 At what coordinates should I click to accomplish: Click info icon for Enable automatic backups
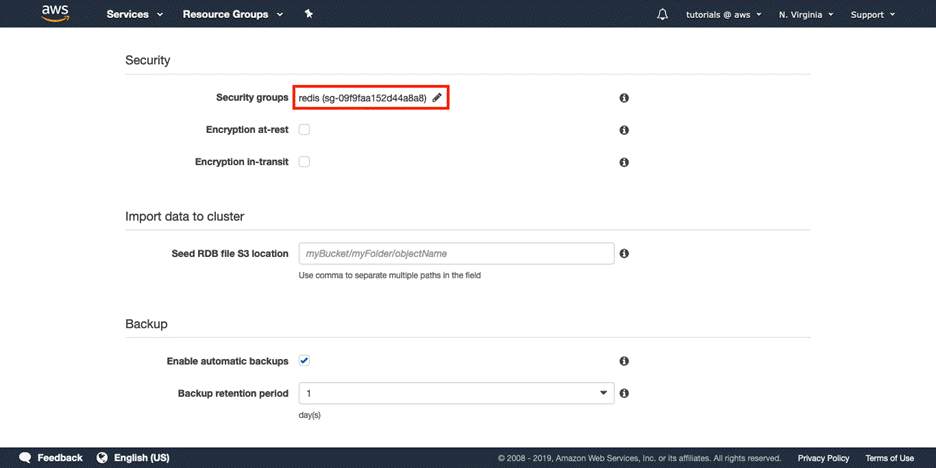(x=624, y=361)
